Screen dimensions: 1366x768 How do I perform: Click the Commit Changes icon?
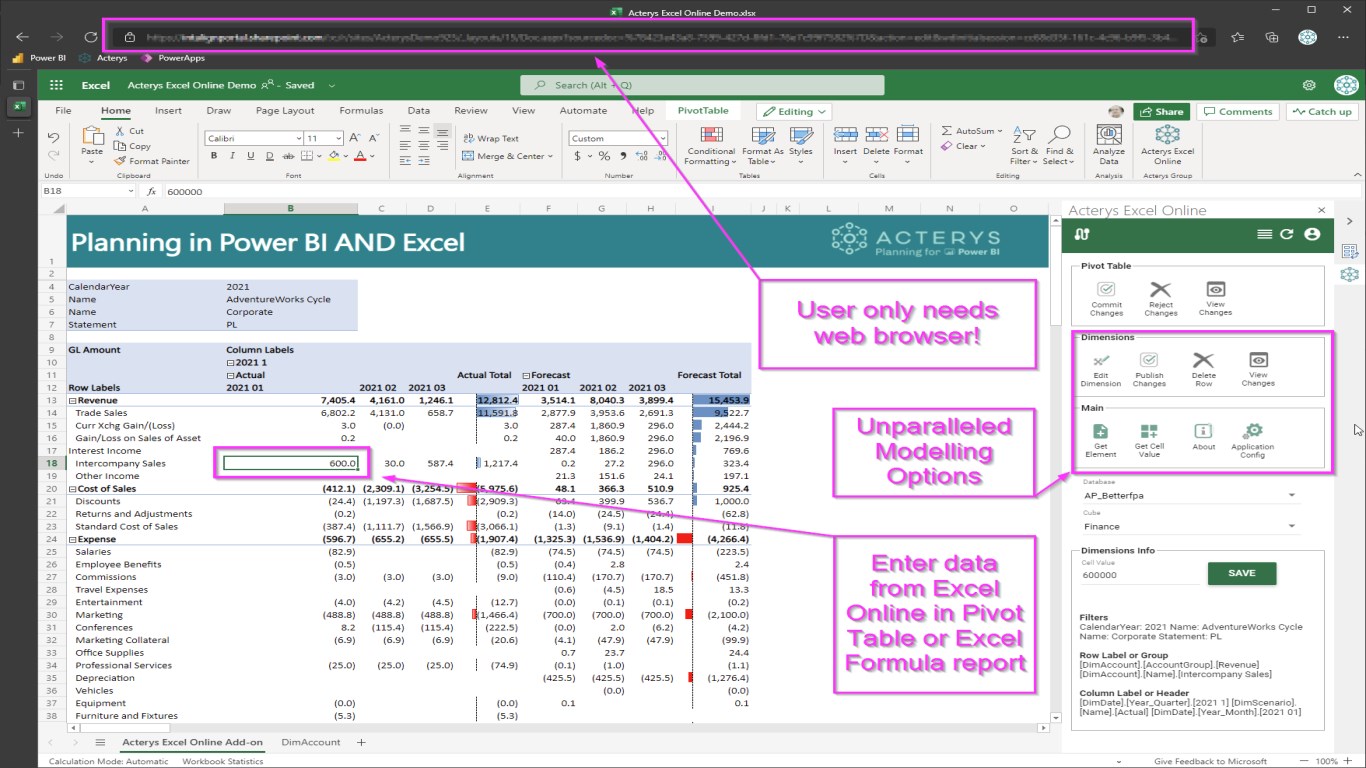click(x=1106, y=289)
